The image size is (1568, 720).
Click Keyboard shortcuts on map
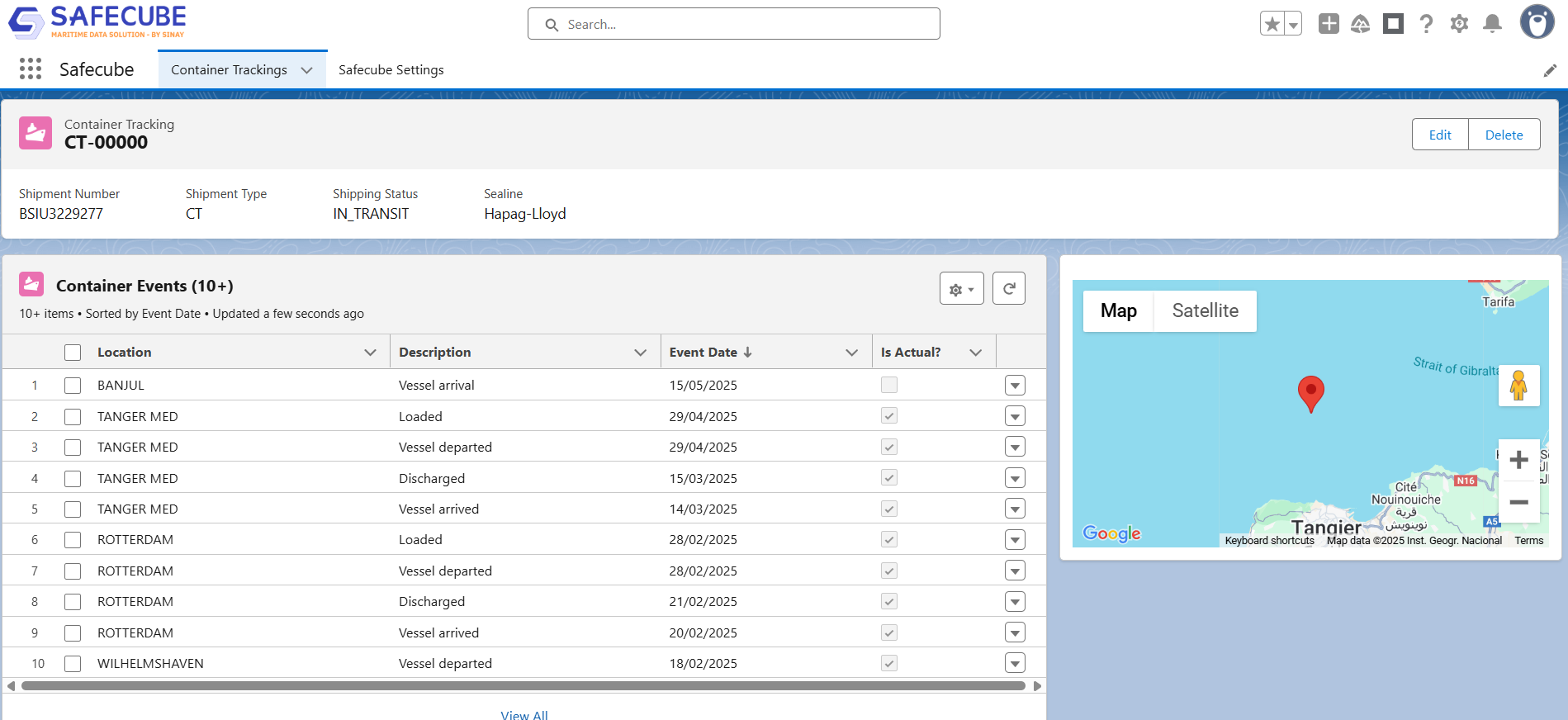point(1269,541)
